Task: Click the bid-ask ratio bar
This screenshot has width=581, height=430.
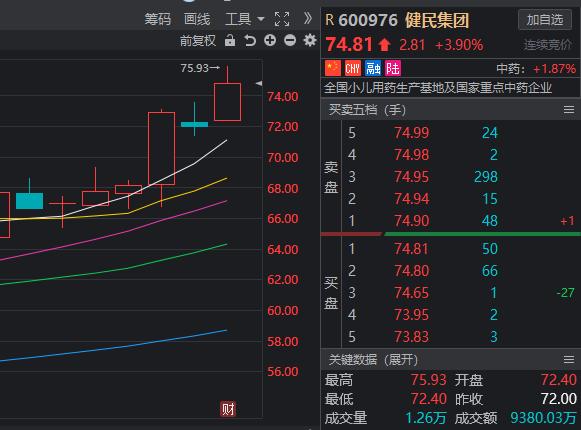Action: coord(451,234)
